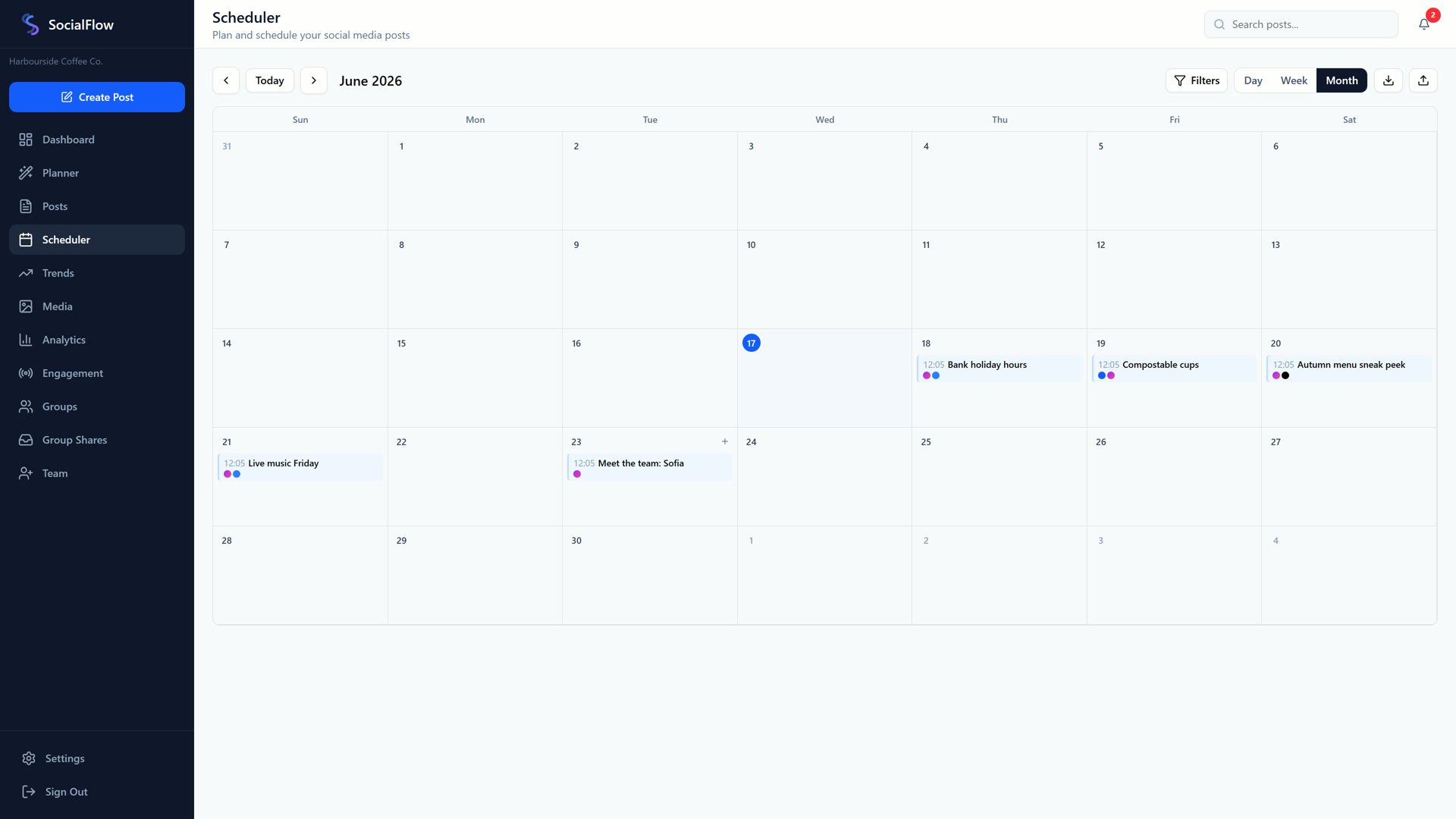Image resolution: width=1456 pixels, height=819 pixels.
Task: Click the Search posts field
Action: (1301, 24)
